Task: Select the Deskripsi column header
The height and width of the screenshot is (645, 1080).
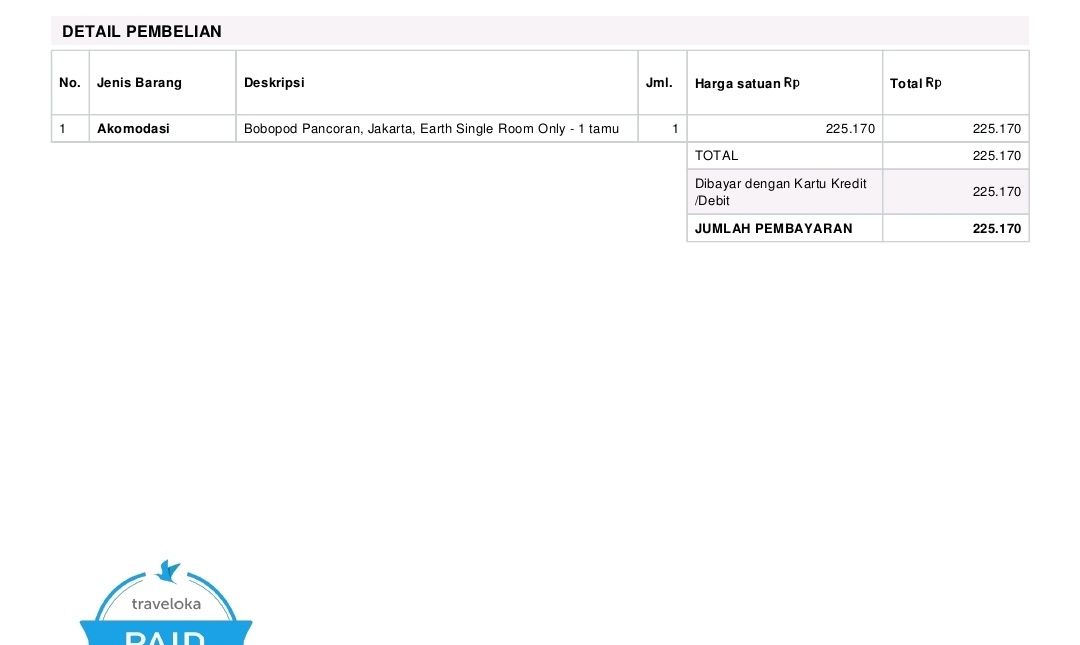Action: [437, 83]
